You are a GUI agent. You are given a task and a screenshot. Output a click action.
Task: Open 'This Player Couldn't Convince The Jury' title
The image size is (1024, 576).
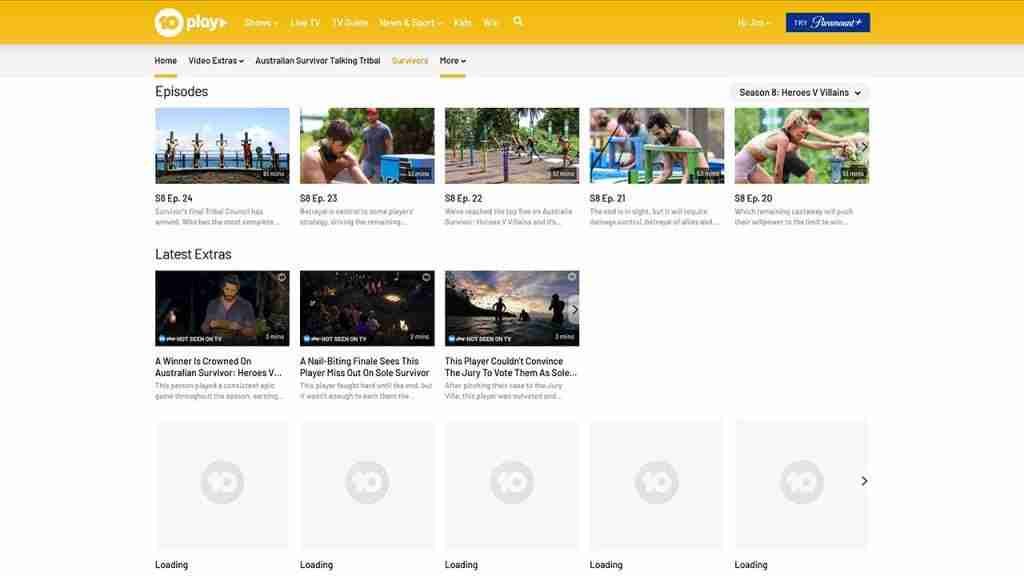click(x=511, y=367)
